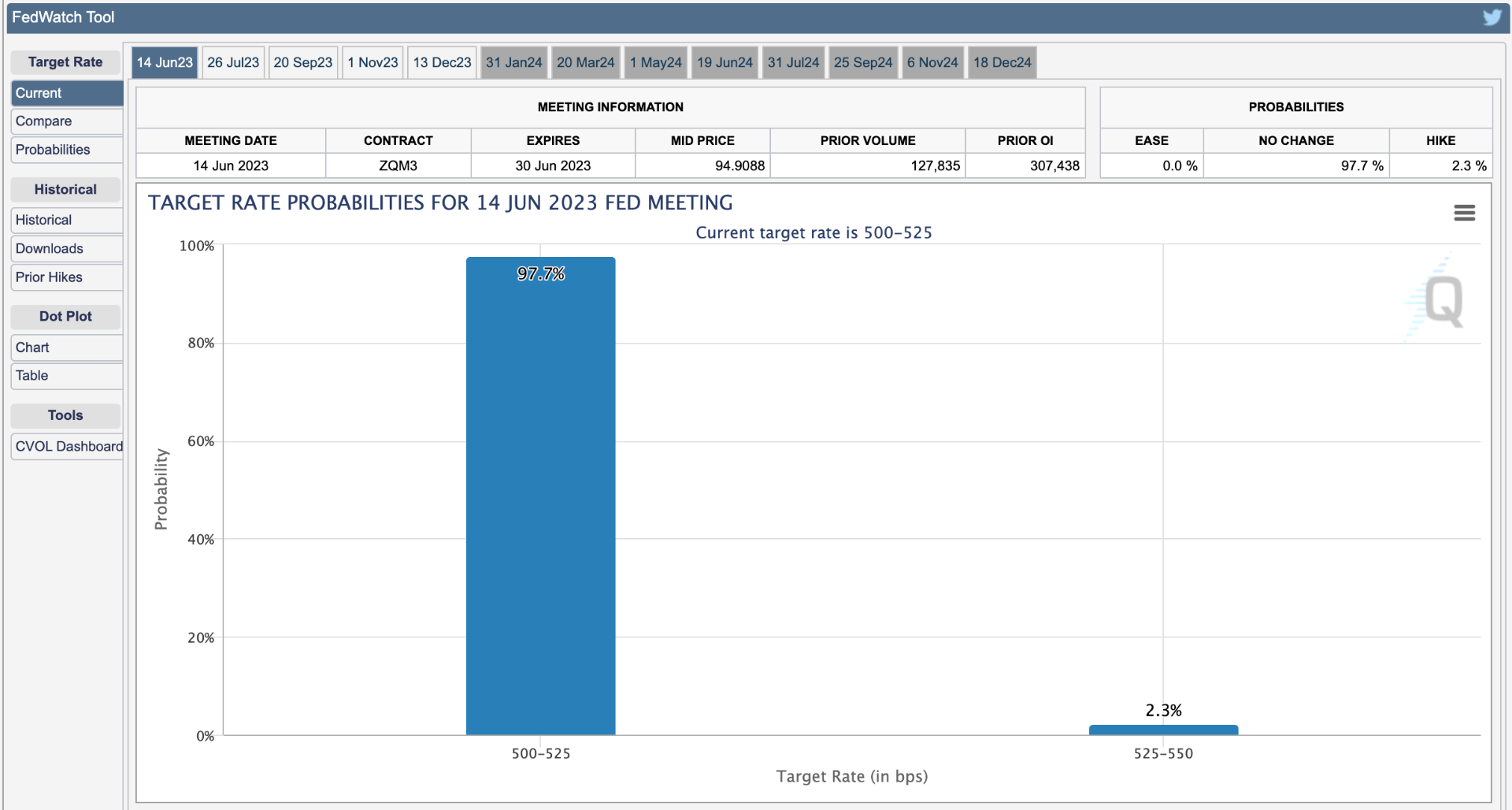Select the 19 Jun24 meeting tab
Screen dimensions: 1512x810
(724, 62)
